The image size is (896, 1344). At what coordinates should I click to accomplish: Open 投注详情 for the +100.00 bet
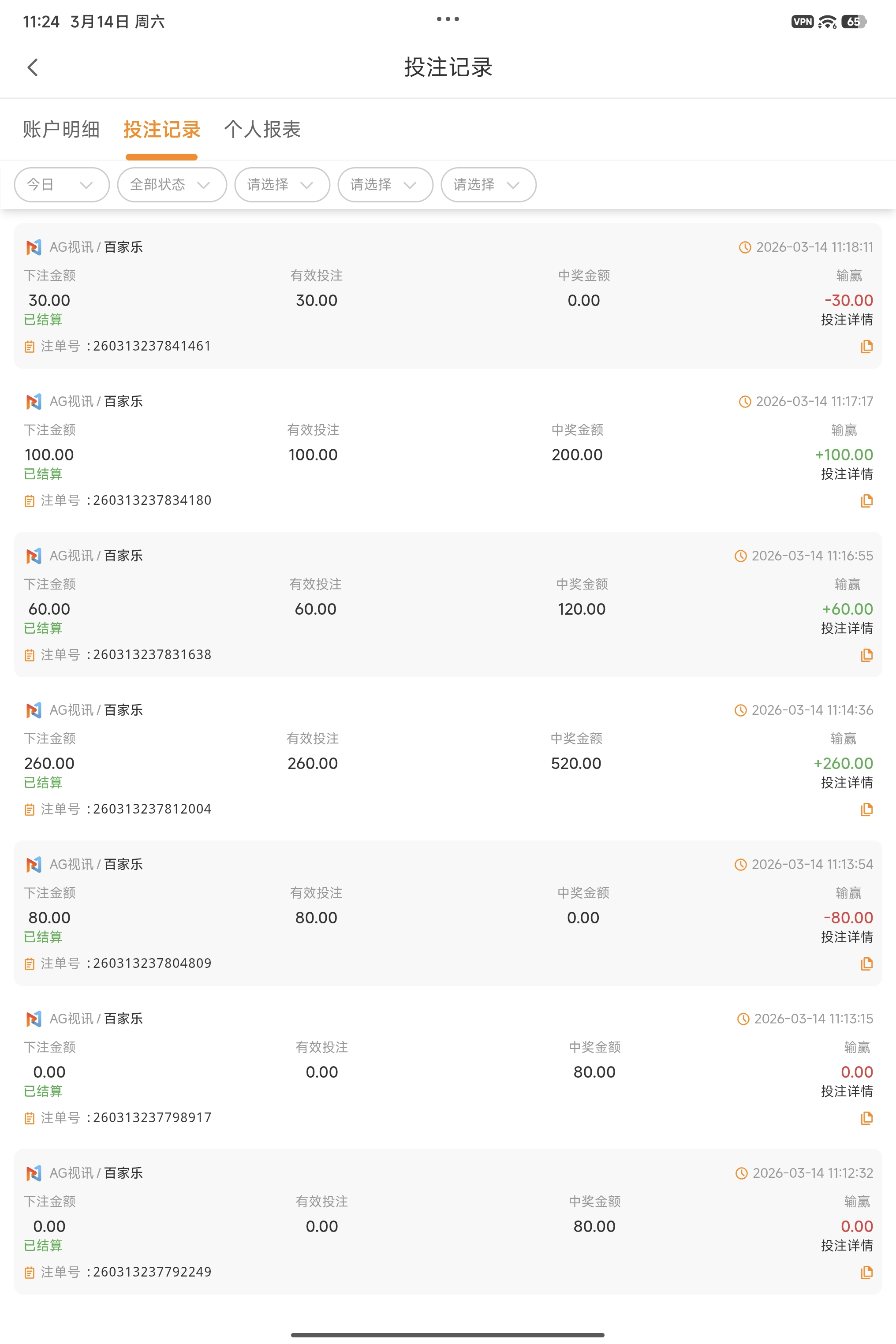[x=846, y=474]
